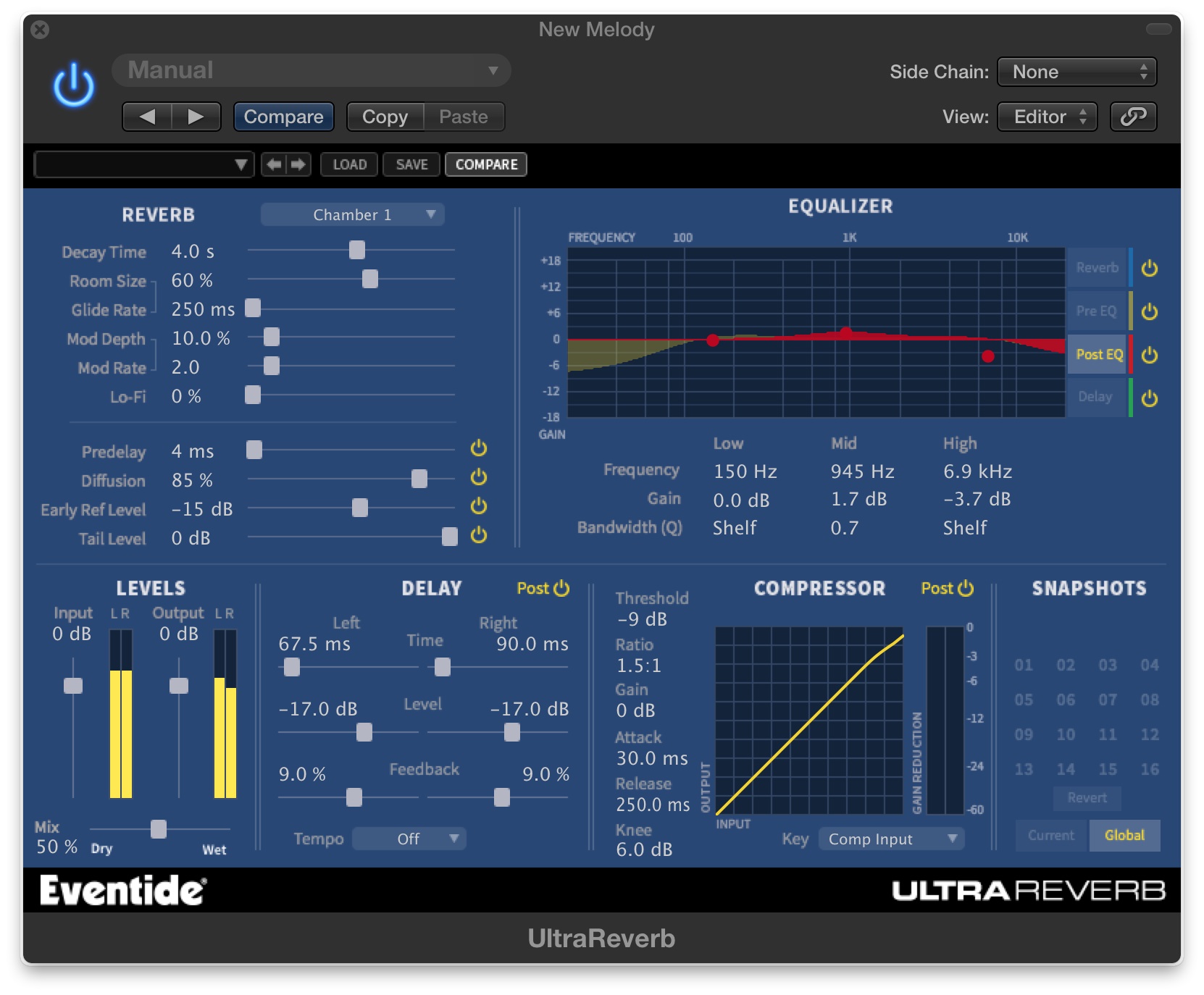
Task: Select the Delay EQ tab
Action: click(1095, 397)
